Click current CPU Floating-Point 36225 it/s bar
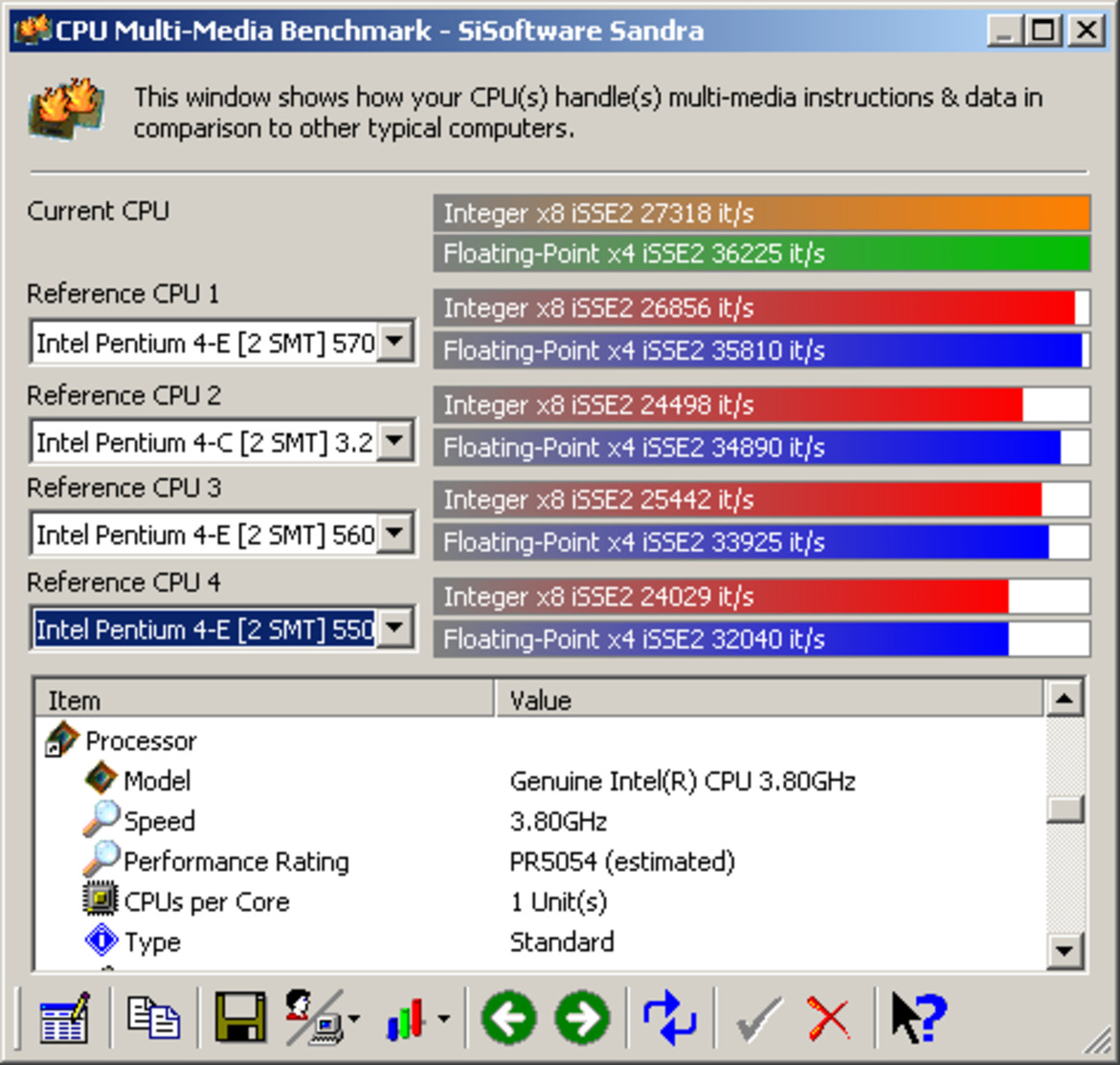 (761, 254)
